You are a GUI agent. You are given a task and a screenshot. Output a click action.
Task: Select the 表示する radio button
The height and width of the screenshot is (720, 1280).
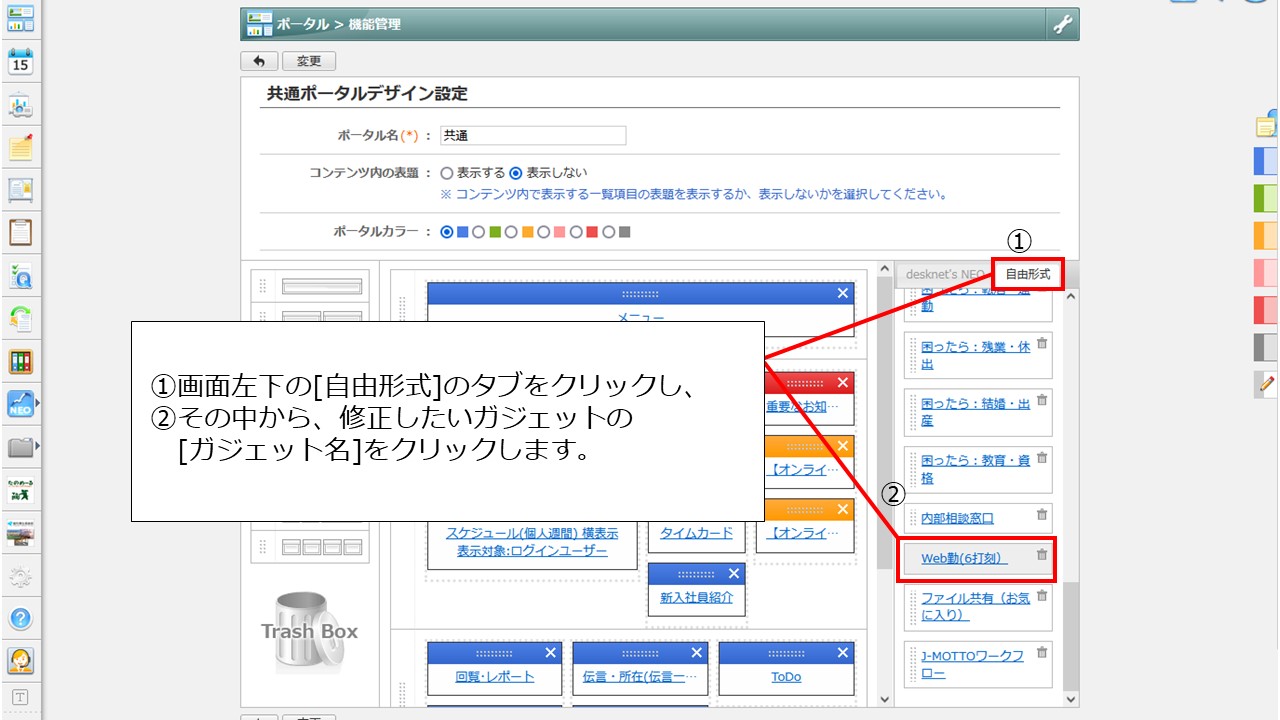pyautogui.click(x=447, y=173)
